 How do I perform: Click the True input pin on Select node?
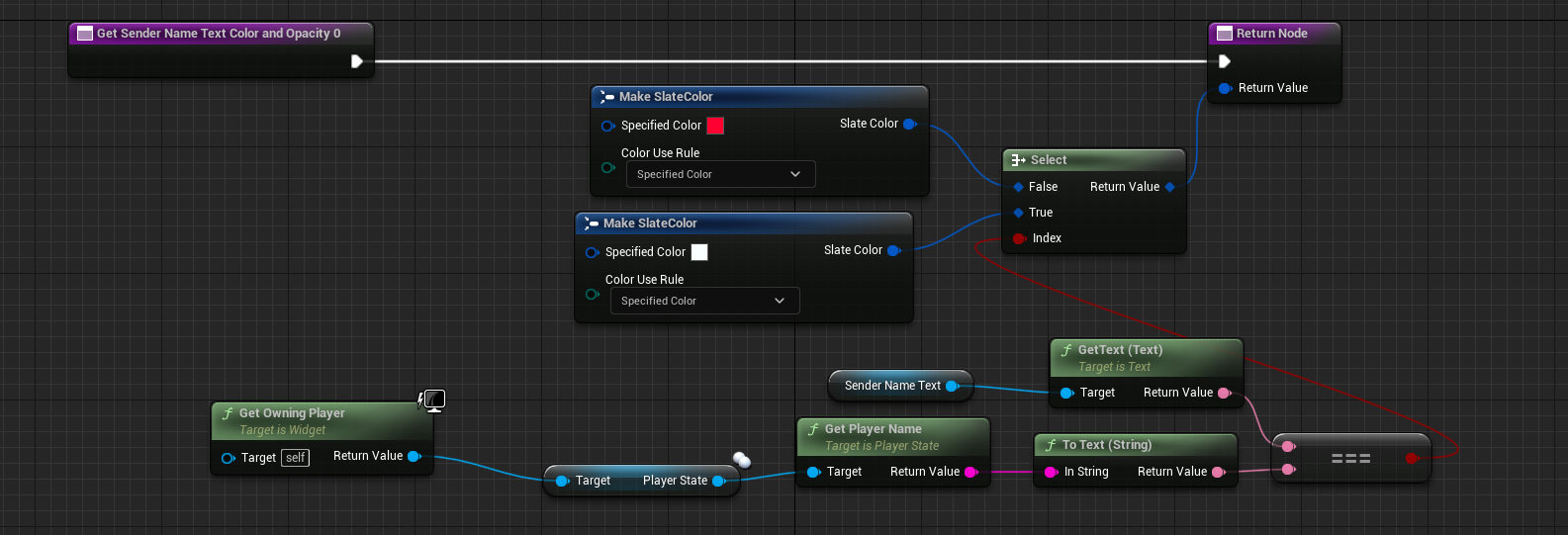[x=1019, y=213]
